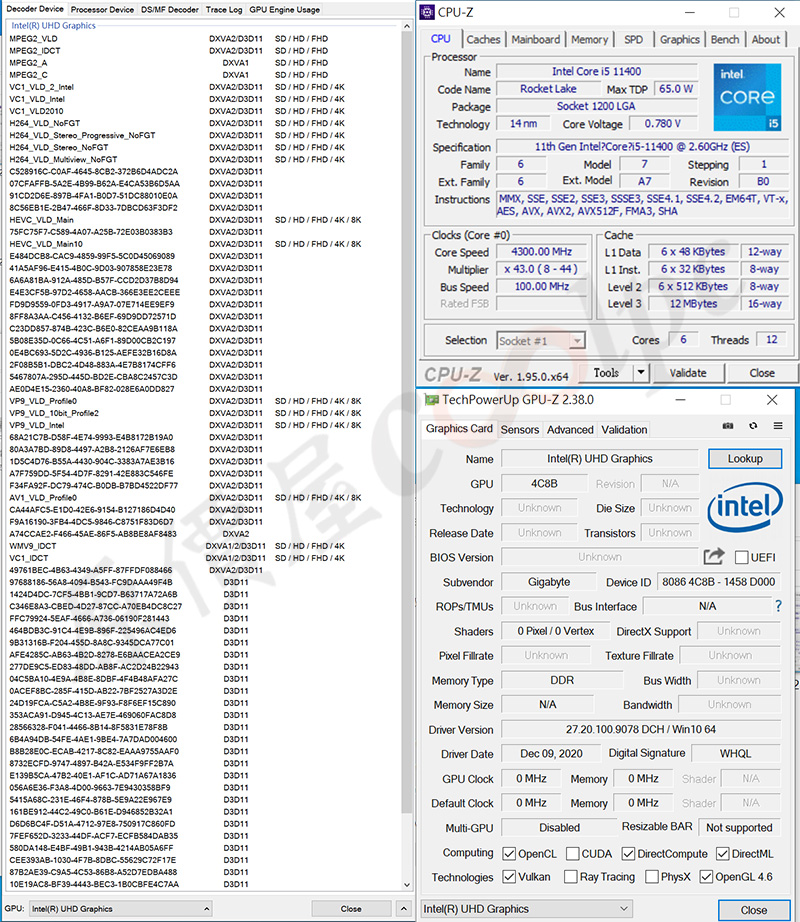Click the GPU-Z app icon in title bar
This screenshot has height=922, width=800.
[x=431, y=400]
